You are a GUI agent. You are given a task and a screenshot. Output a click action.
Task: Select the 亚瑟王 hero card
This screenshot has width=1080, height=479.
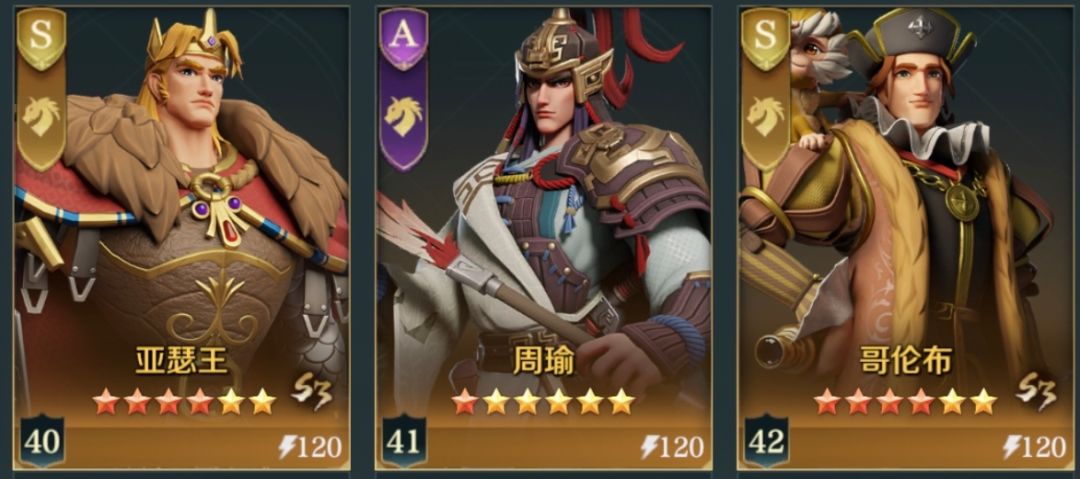(x=181, y=238)
